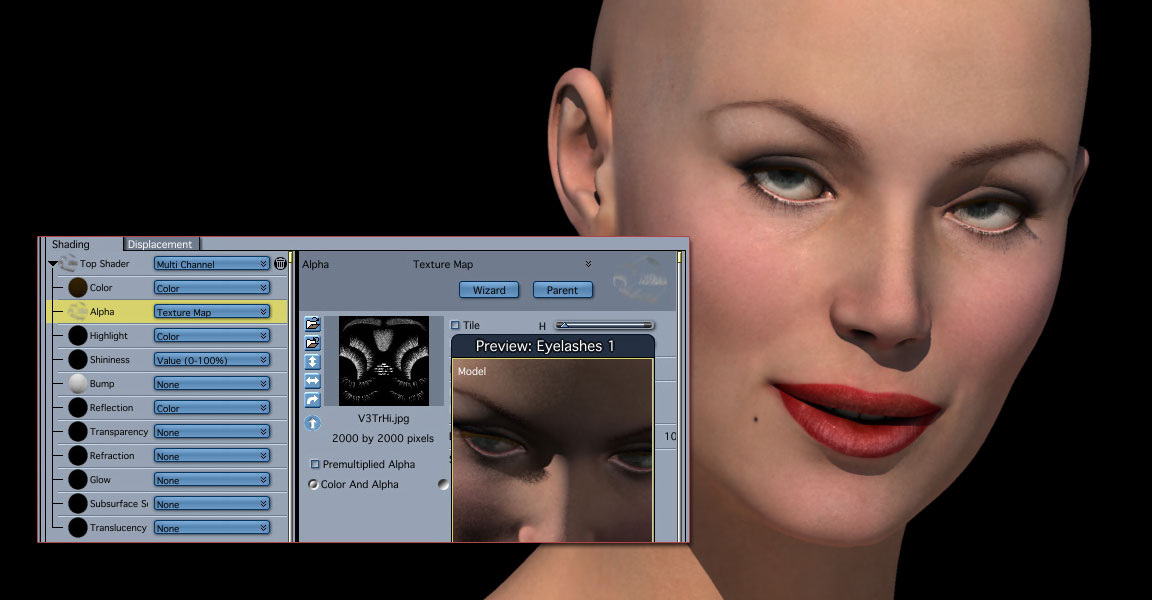Flip texture horizontally with left-right arrow icon

pyautogui.click(x=312, y=380)
